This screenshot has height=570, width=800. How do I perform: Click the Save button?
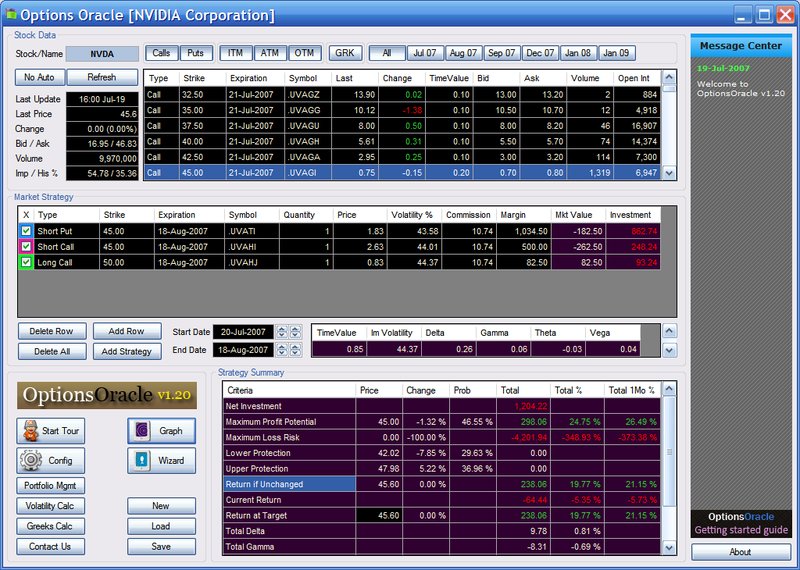point(161,547)
